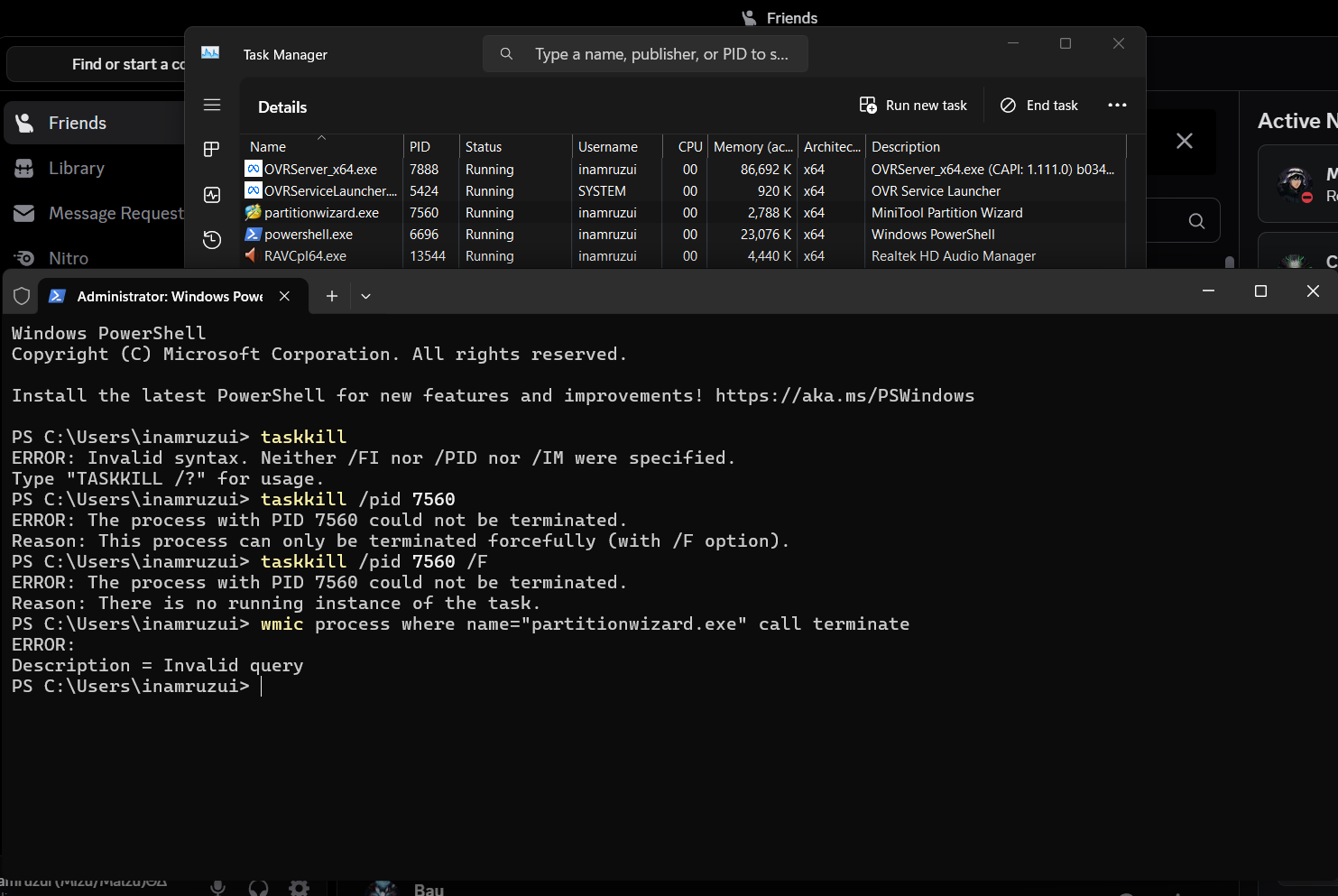Maximize the terminal window
This screenshot has width=1338, height=896.
1260,291
